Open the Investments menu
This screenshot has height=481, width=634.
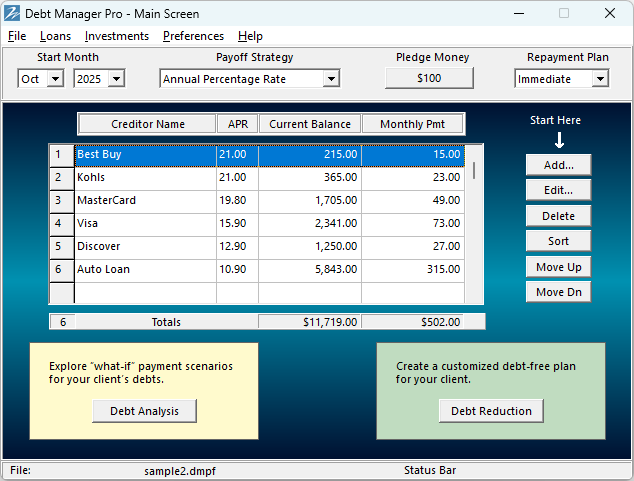[117, 36]
